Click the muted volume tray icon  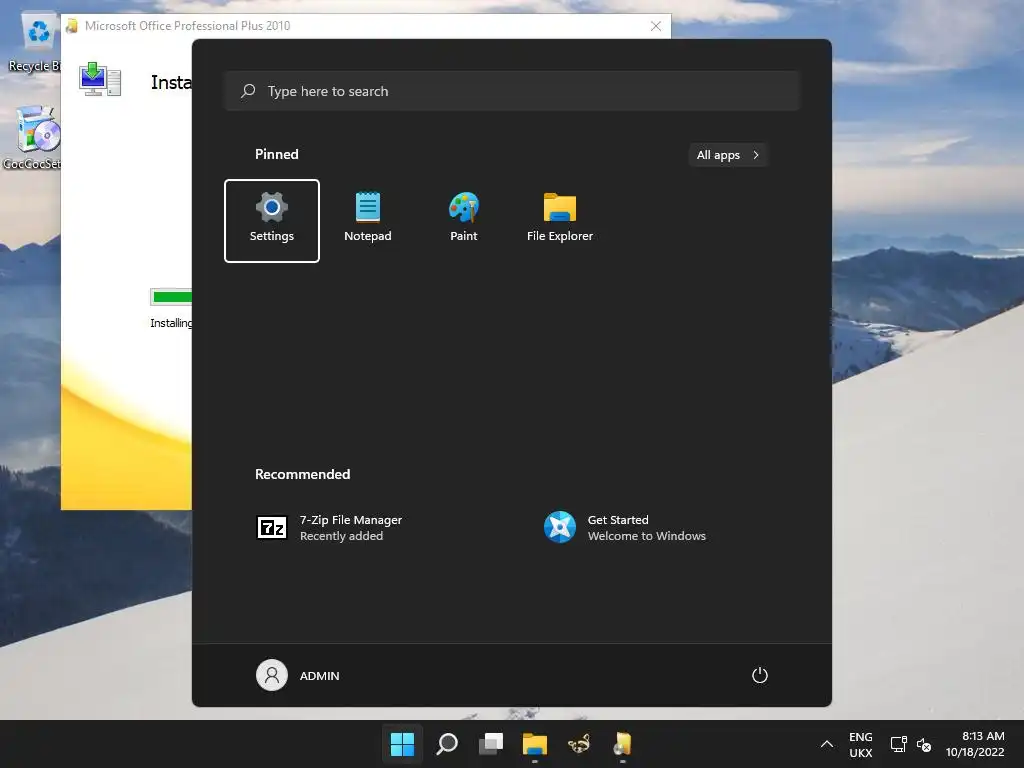[x=923, y=744]
